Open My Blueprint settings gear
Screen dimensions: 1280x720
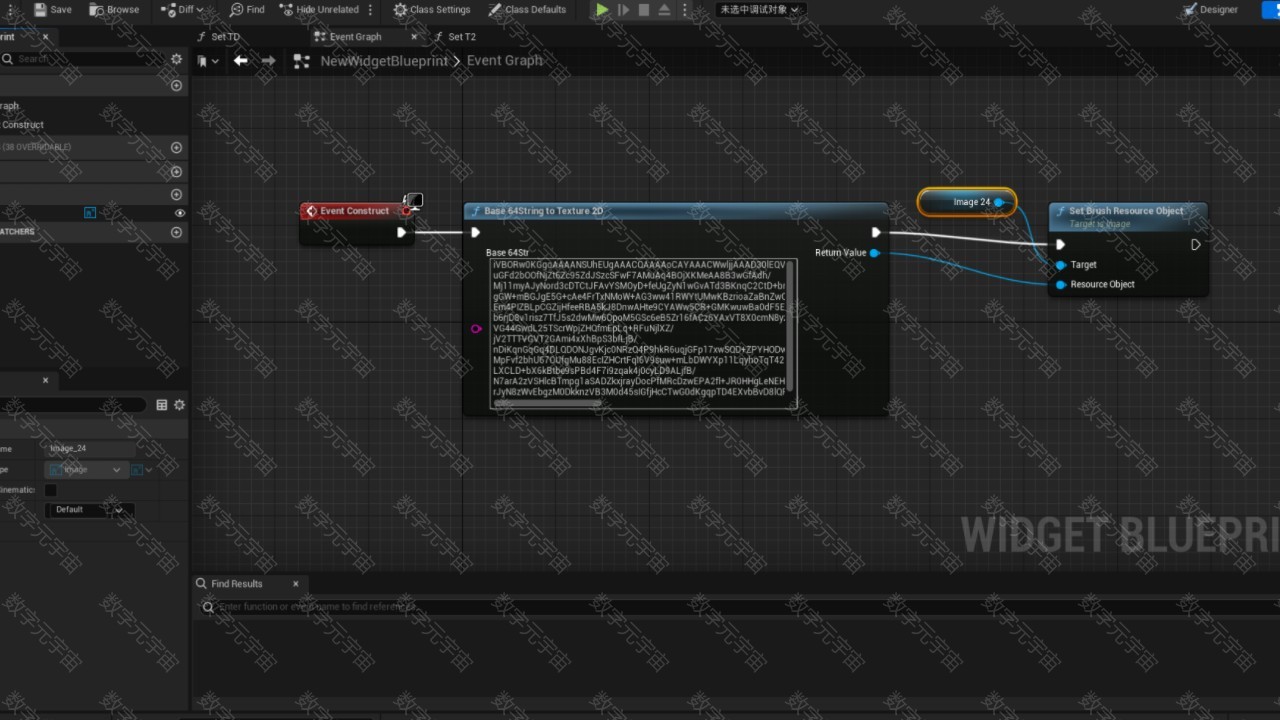[176, 59]
